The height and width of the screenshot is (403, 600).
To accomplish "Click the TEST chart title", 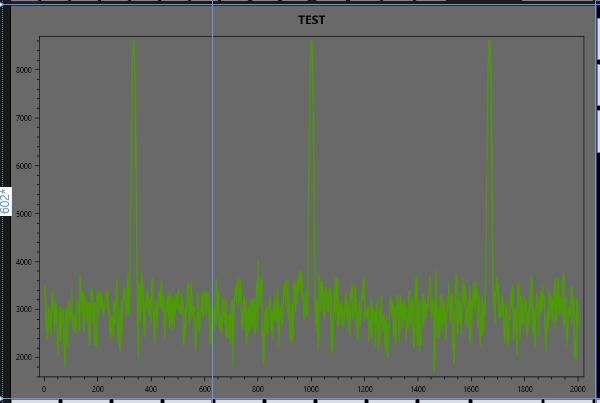I will click(311, 20).
